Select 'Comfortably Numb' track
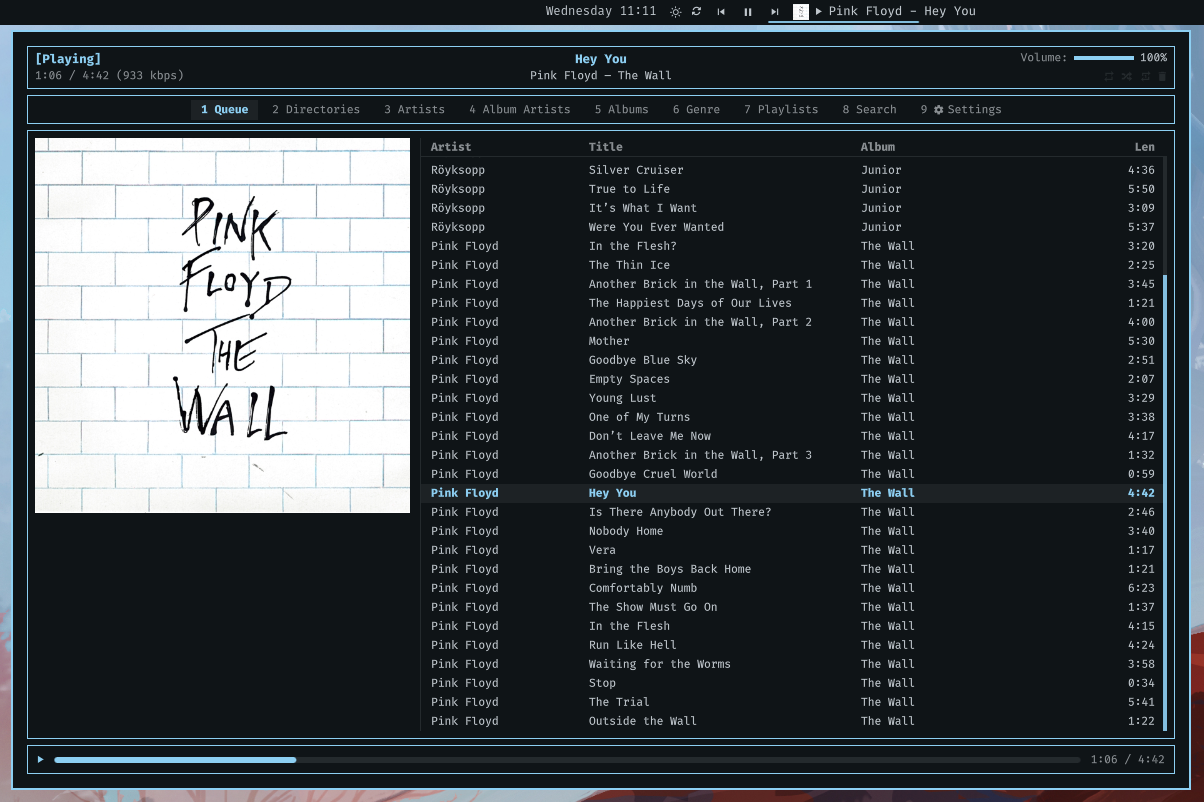Image resolution: width=1204 pixels, height=802 pixels. 793,588
